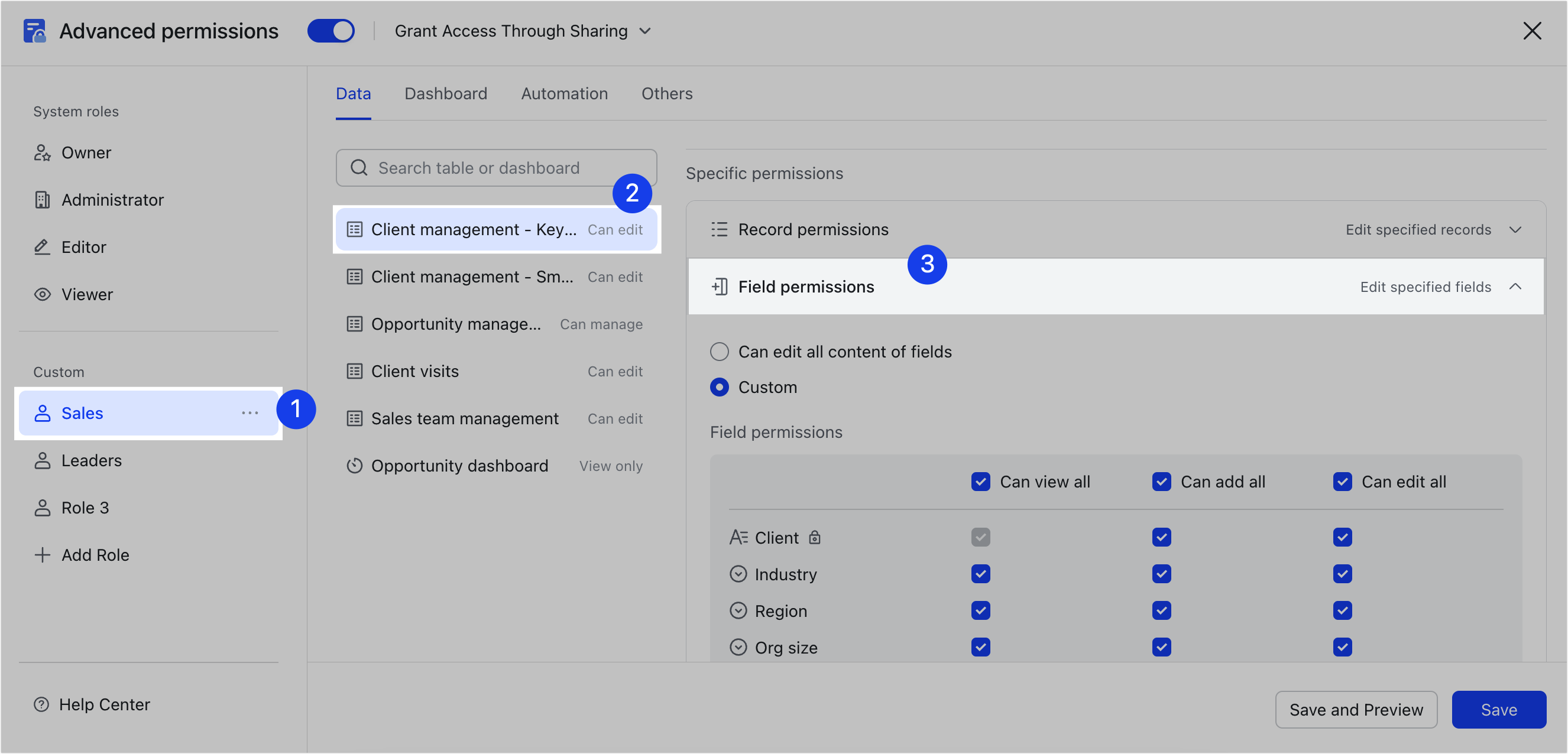Click the Help Center question icon

(x=41, y=704)
